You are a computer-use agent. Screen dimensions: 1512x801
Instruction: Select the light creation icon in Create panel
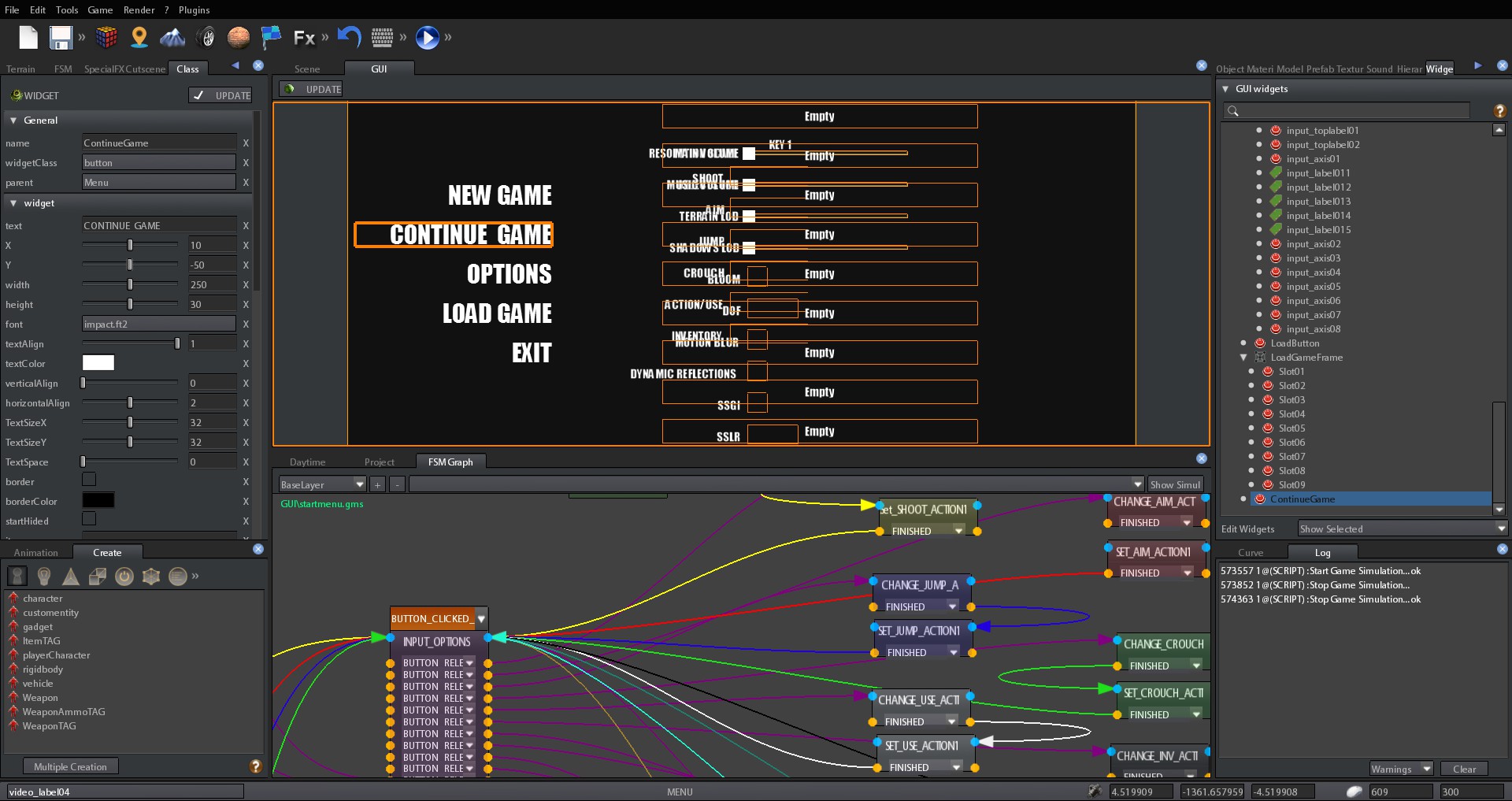click(44, 576)
